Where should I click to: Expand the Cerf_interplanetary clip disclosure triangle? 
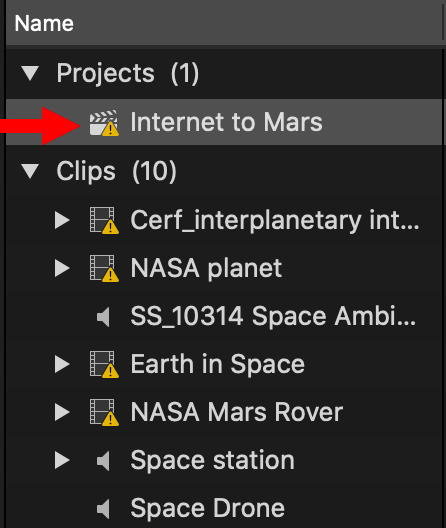(x=62, y=221)
